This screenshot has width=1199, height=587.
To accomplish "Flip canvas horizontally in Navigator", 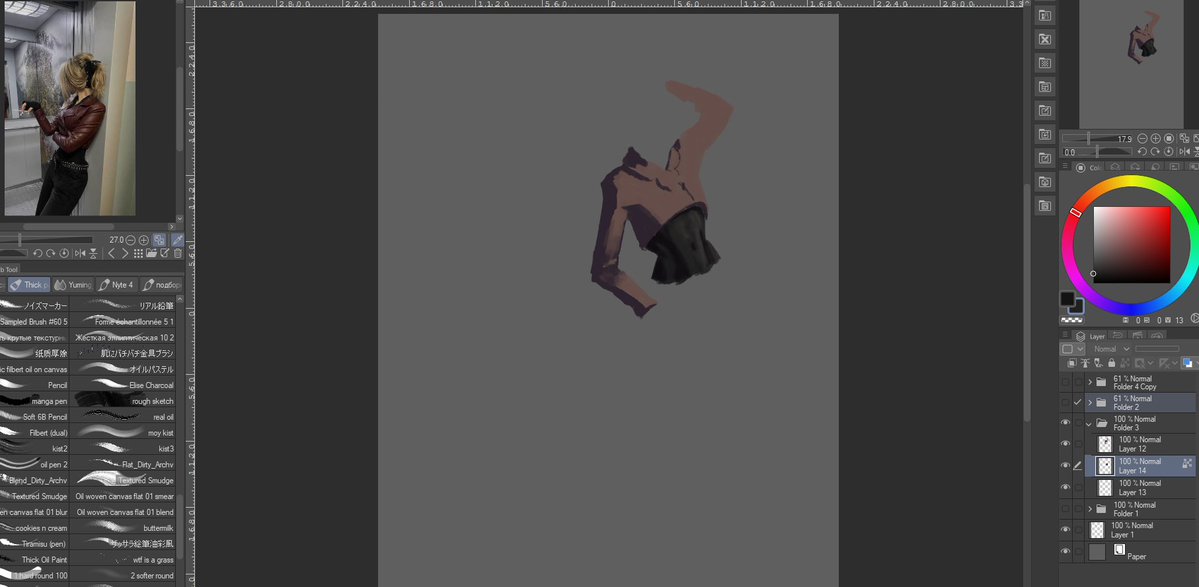I will pos(1184,152).
